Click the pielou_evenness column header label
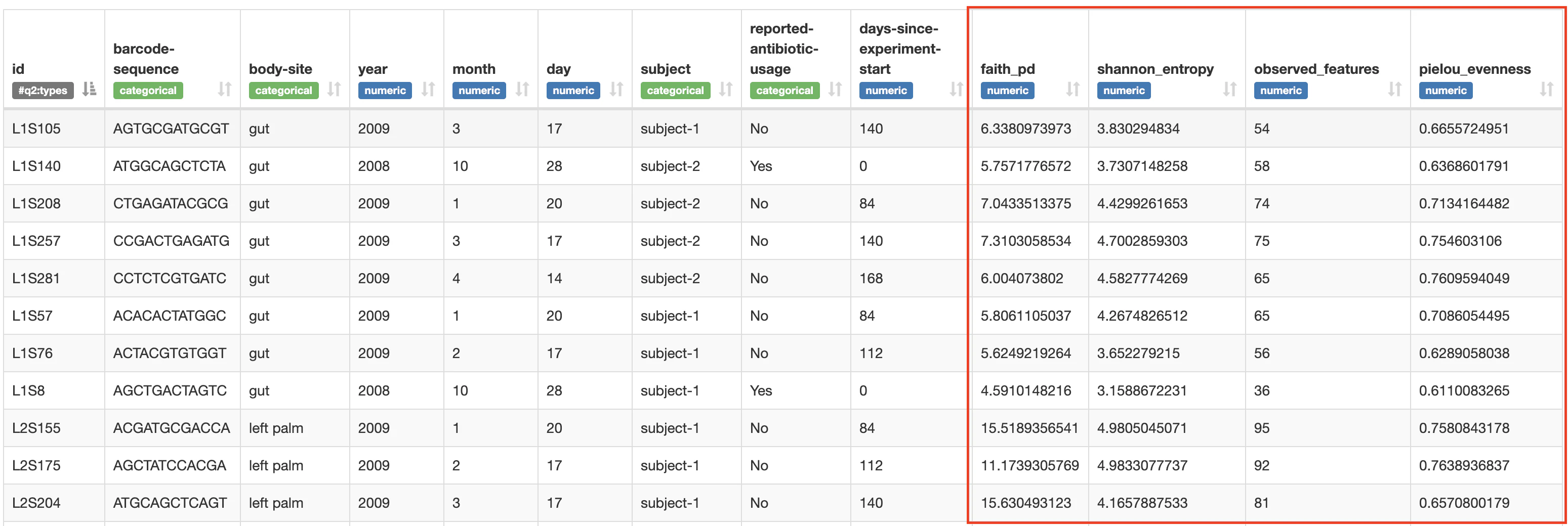1568x526 pixels. pyautogui.click(x=1474, y=69)
